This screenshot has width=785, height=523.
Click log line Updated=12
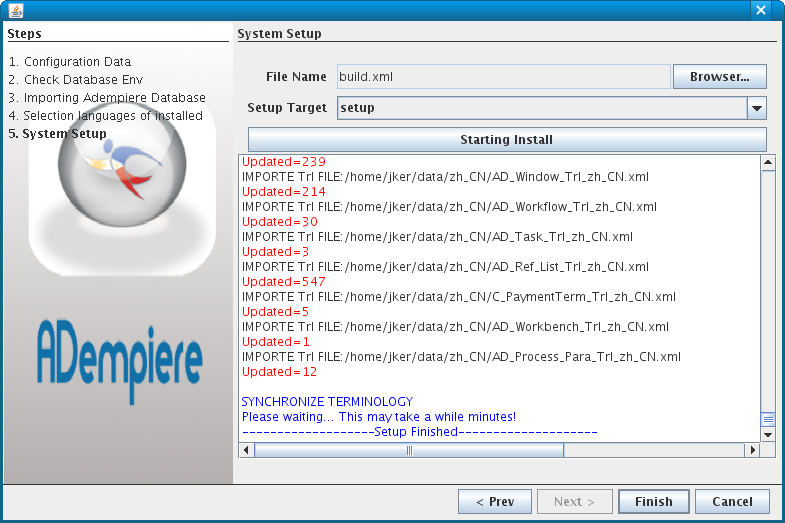tap(279, 372)
